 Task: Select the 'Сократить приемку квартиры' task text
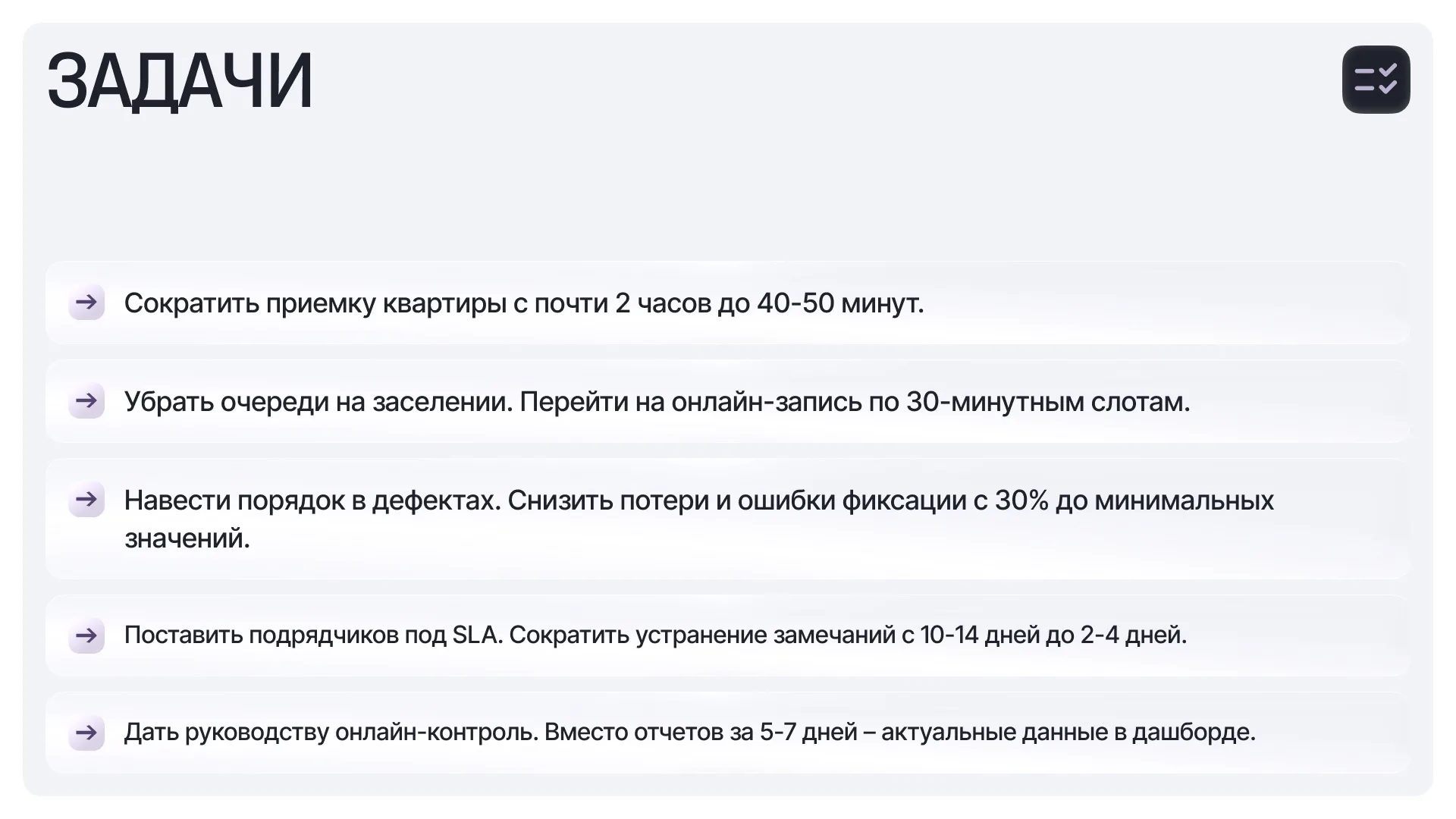(x=524, y=303)
